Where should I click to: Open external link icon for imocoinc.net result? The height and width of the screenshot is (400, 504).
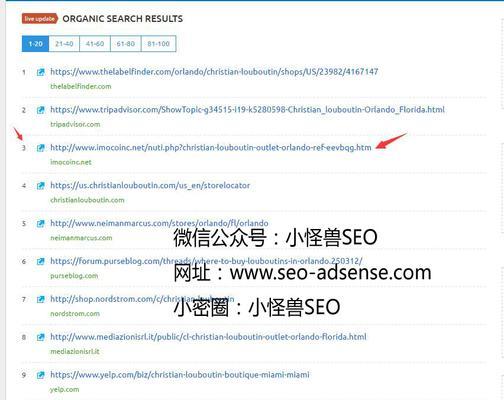click(40, 148)
